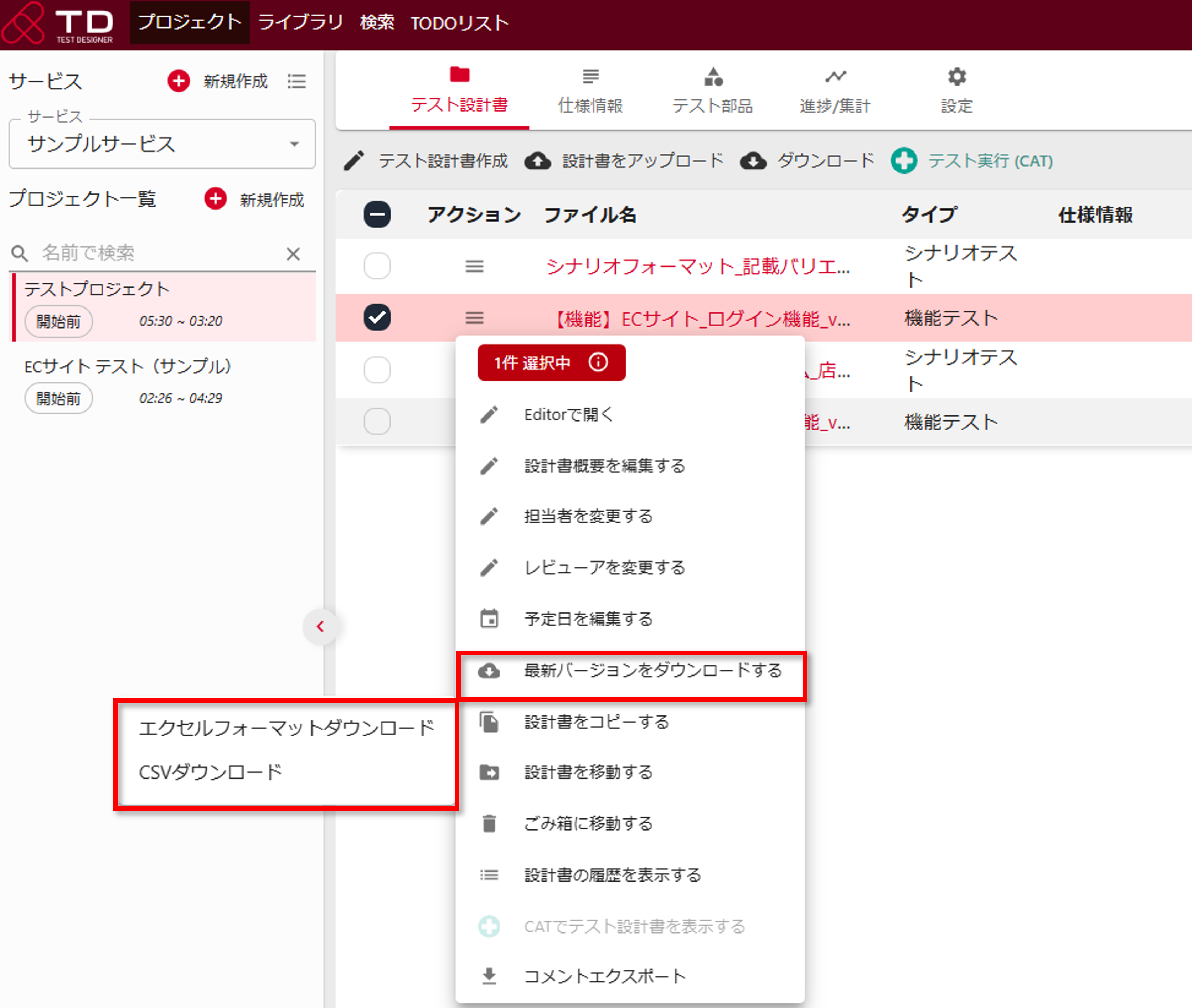Click 新規作成 next to プロジェクト一覧
The width and height of the screenshot is (1192, 1008).
coord(272,200)
